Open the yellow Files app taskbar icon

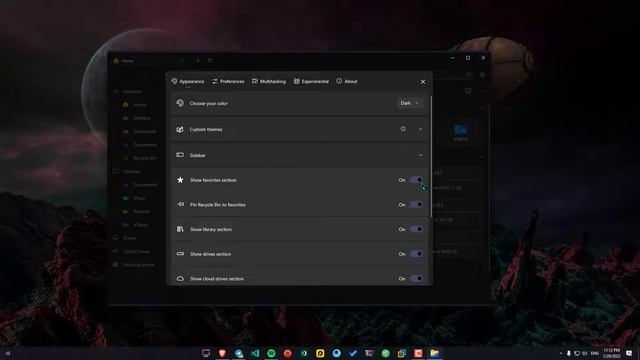pos(434,353)
